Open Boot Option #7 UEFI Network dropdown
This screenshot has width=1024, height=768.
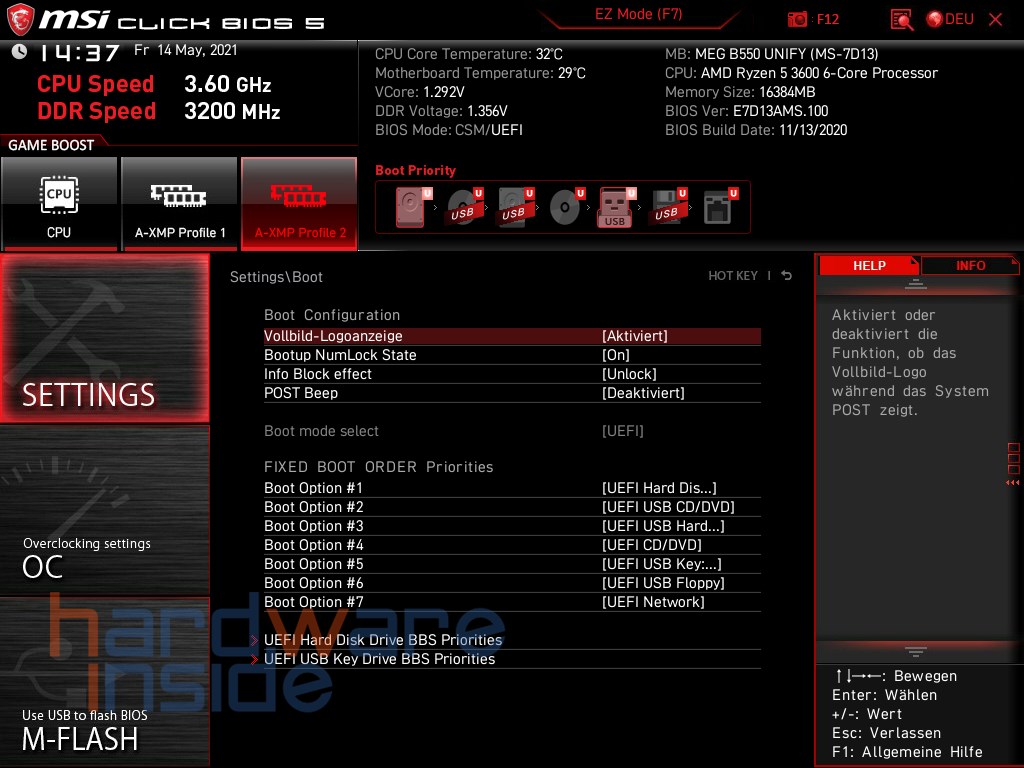pyautogui.click(x=512, y=601)
